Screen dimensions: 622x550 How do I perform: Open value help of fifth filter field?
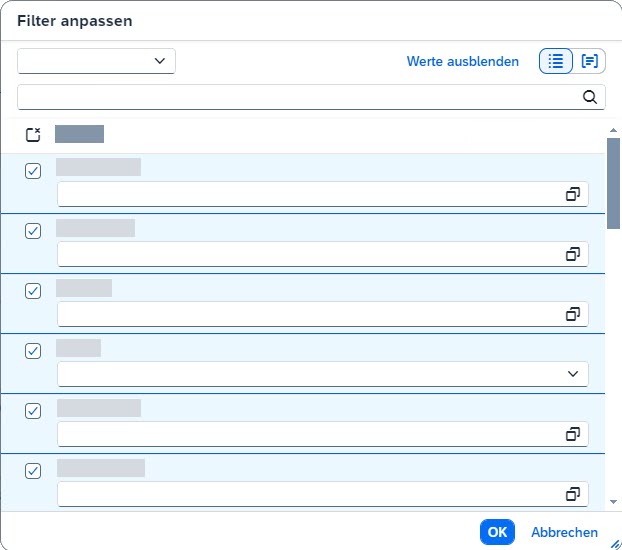point(573,434)
